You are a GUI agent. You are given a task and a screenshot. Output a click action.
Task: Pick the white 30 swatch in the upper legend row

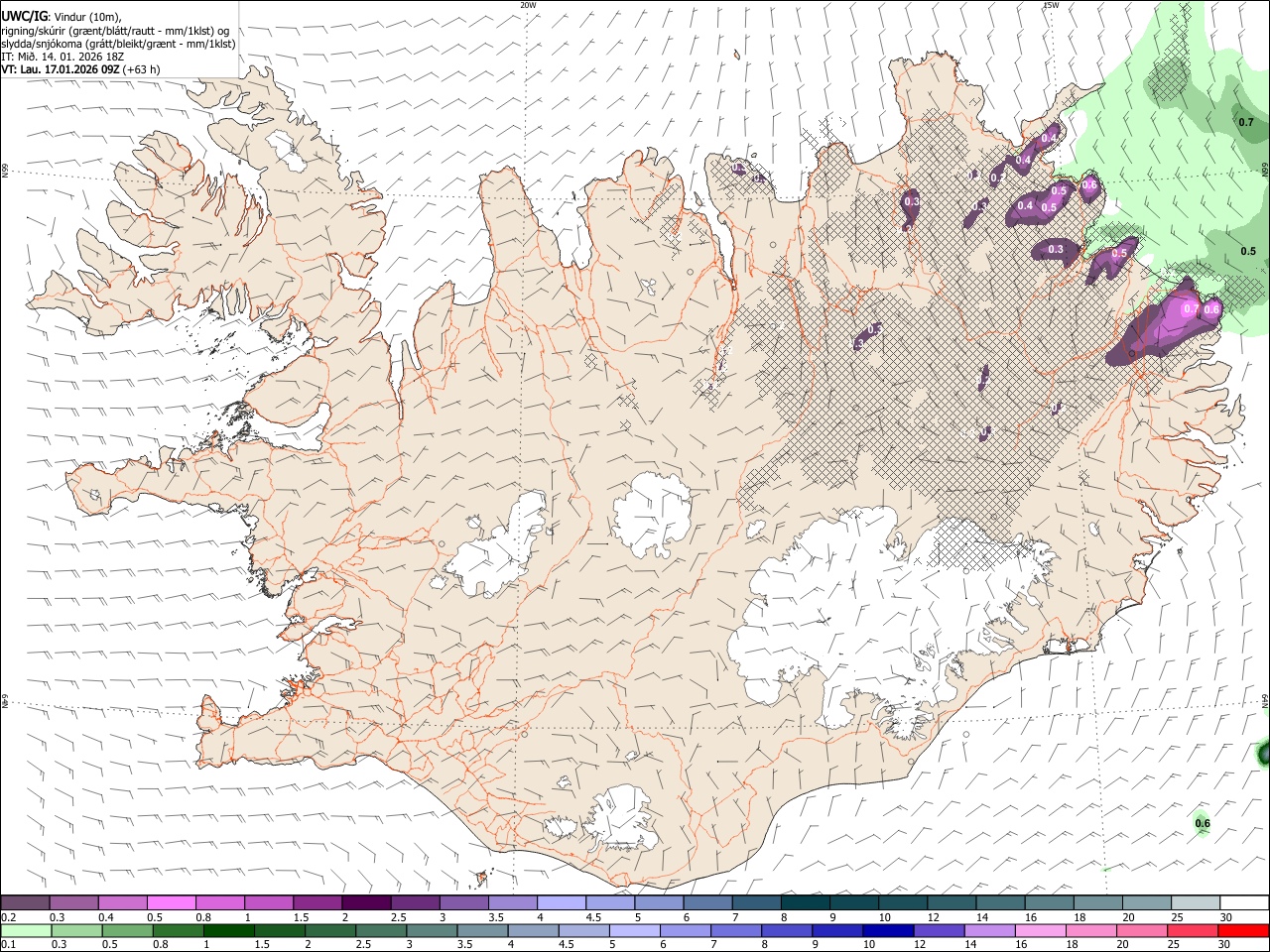pyautogui.click(x=1245, y=902)
